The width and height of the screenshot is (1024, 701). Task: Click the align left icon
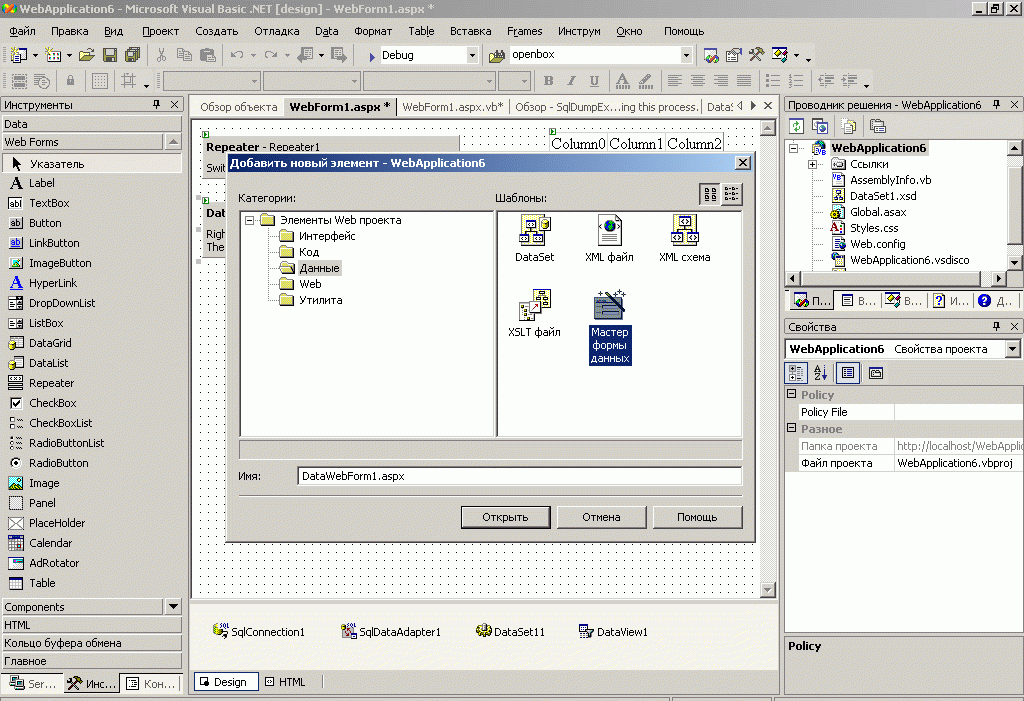click(675, 81)
